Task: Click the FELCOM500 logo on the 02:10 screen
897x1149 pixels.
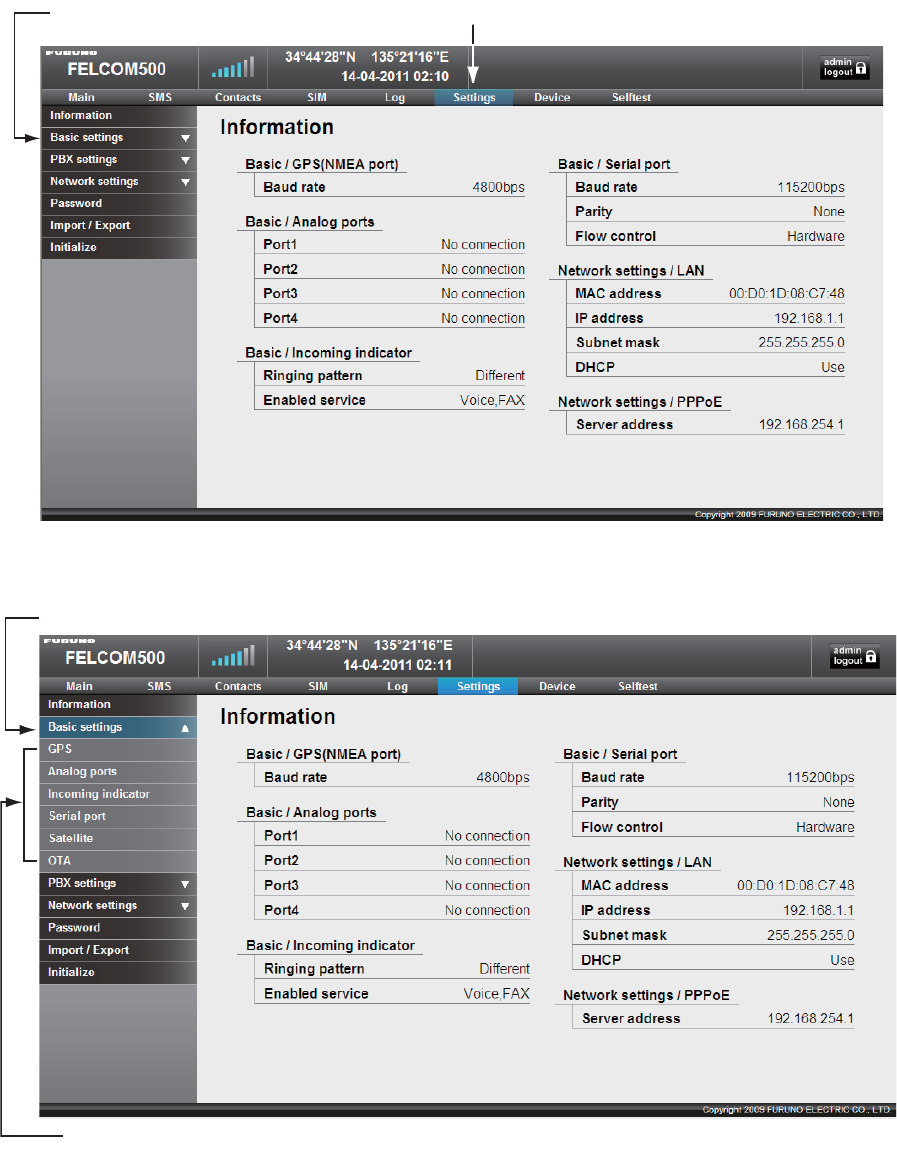Action: click(117, 69)
